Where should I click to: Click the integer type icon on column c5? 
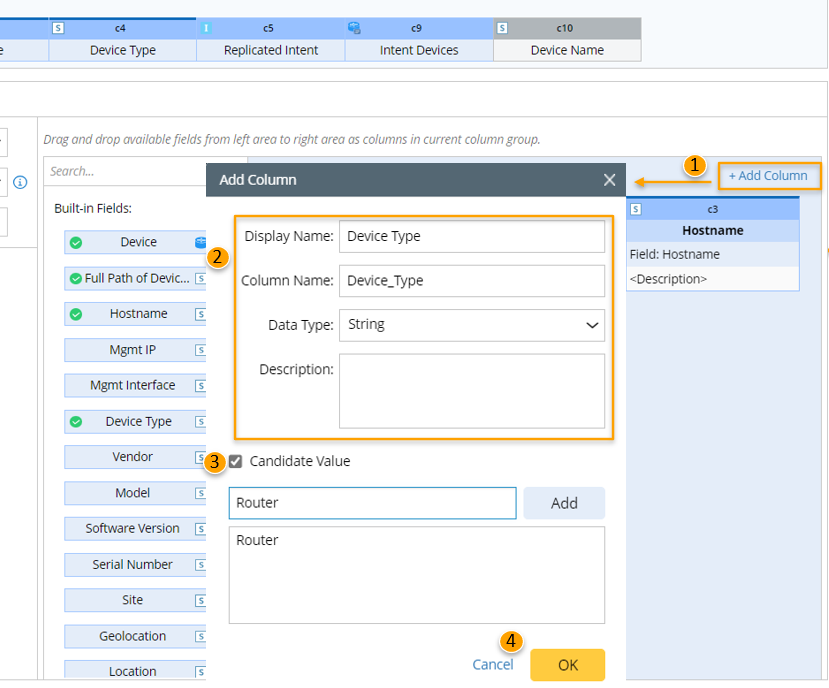tap(206, 28)
